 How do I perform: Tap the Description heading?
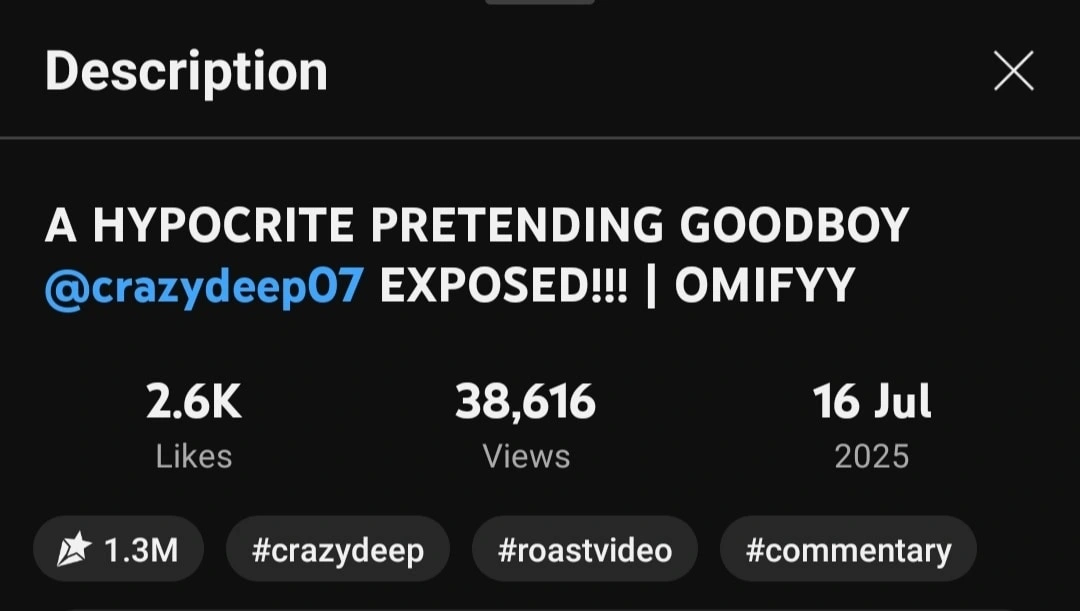(x=186, y=72)
